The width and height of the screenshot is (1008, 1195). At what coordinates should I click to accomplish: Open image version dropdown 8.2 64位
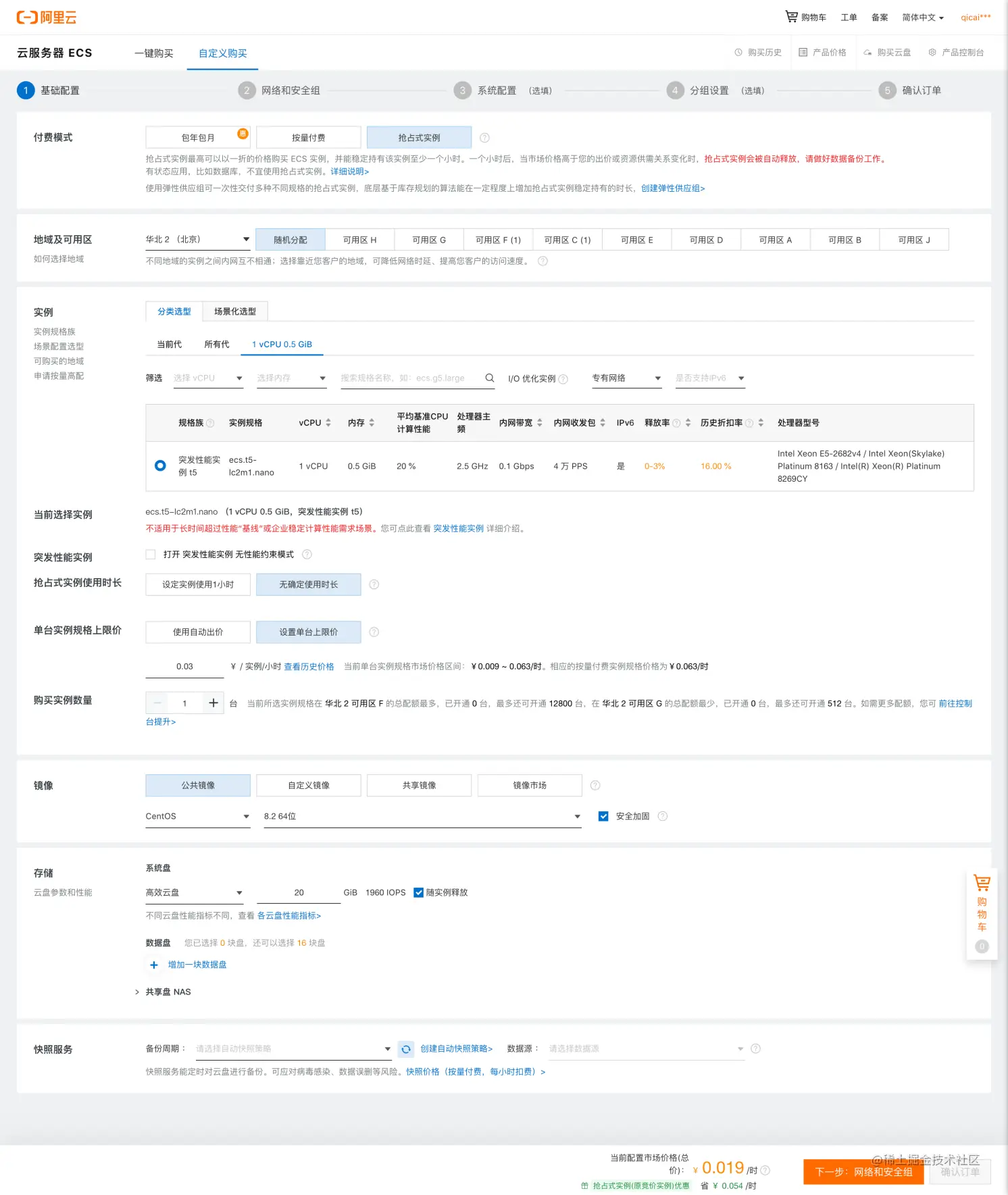pyautogui.click(x=422, y=816)
